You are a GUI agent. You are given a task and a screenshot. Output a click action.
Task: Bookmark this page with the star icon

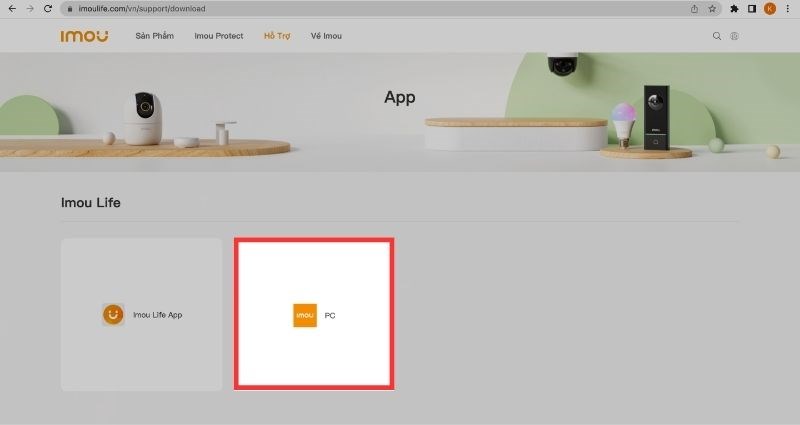pos(712,9)
